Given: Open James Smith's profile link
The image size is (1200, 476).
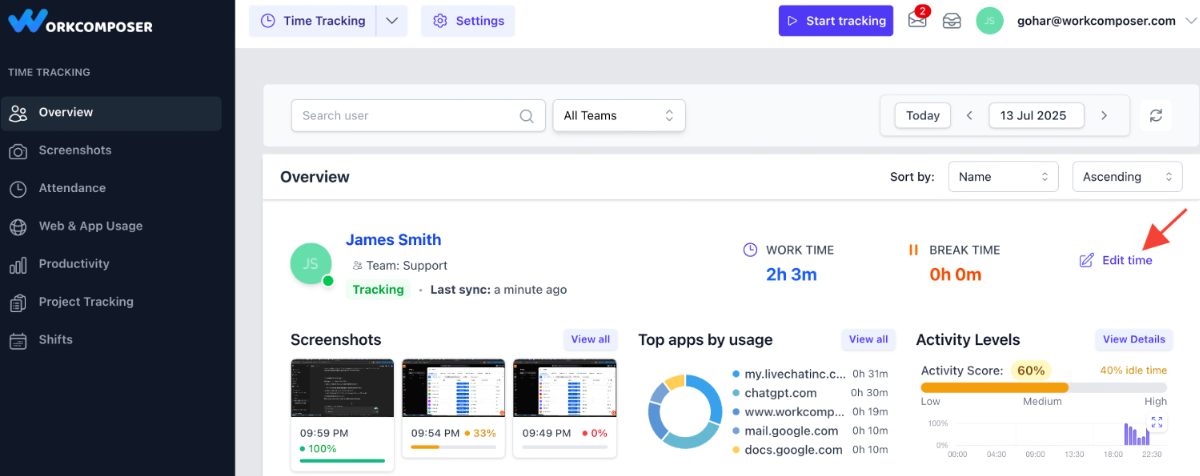Looking at the screenshot, I should (x=393, y=240).
